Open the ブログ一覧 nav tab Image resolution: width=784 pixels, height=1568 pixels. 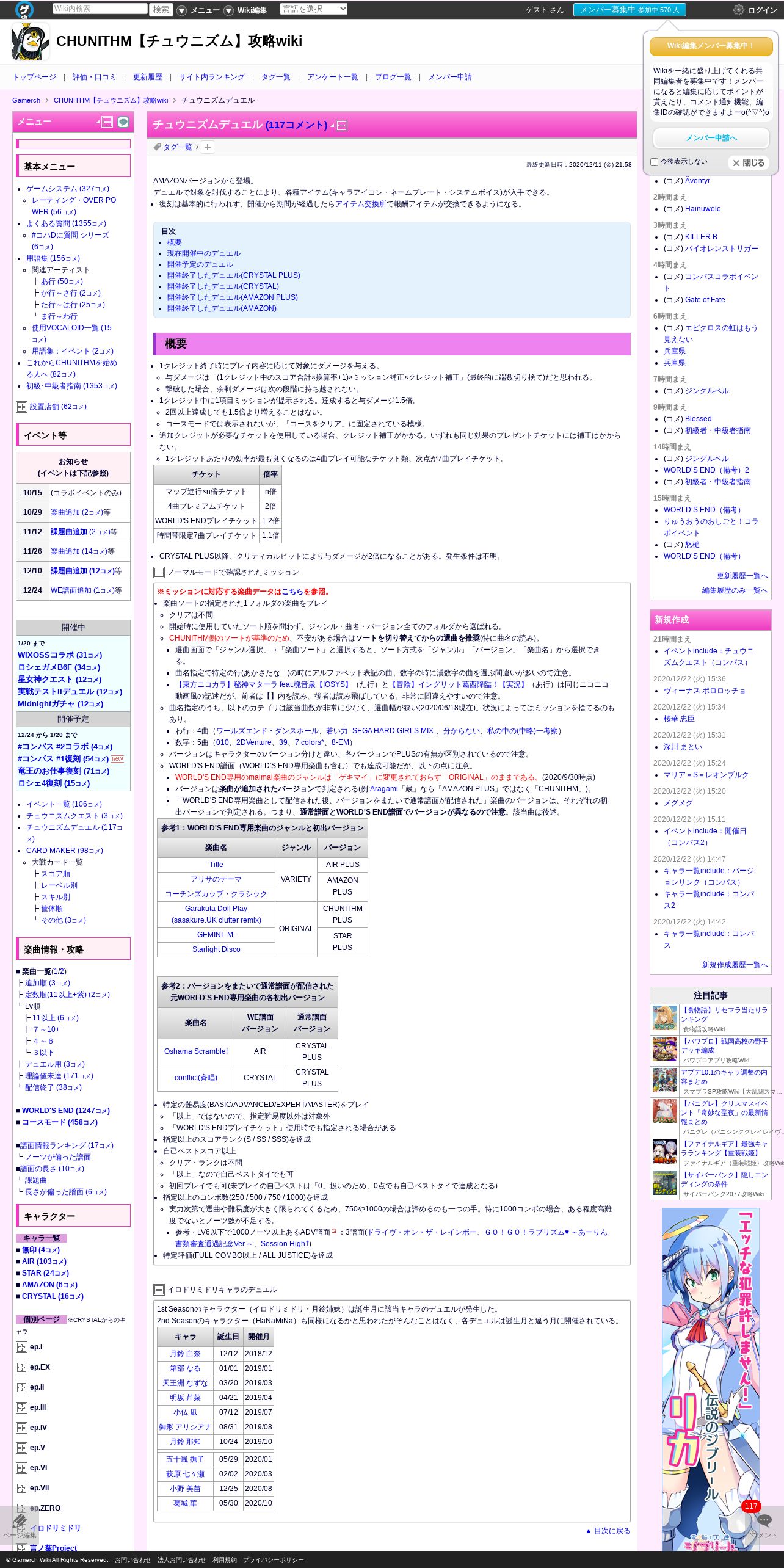(393, 77)
